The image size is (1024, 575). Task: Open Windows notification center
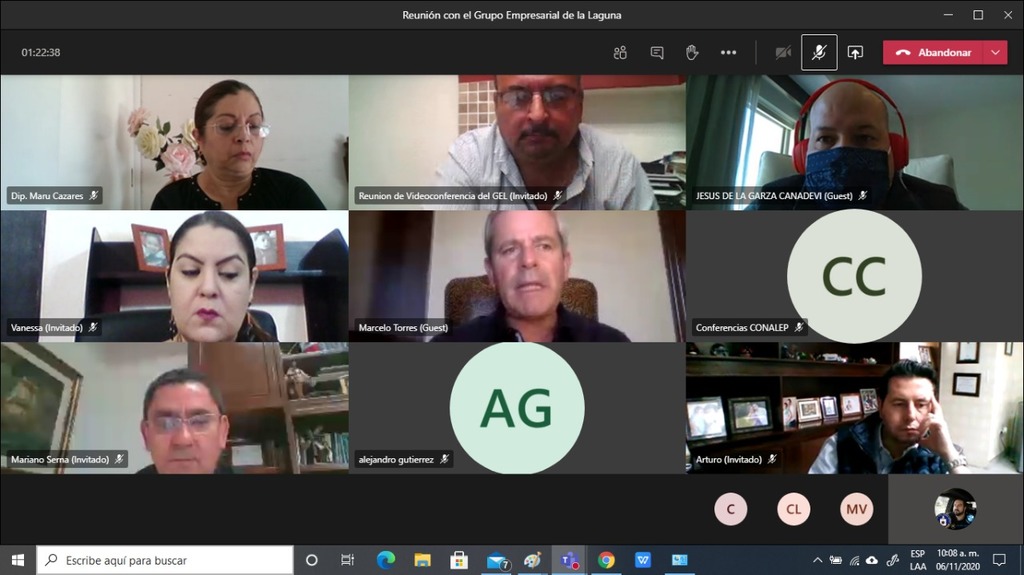click(999, 560)
